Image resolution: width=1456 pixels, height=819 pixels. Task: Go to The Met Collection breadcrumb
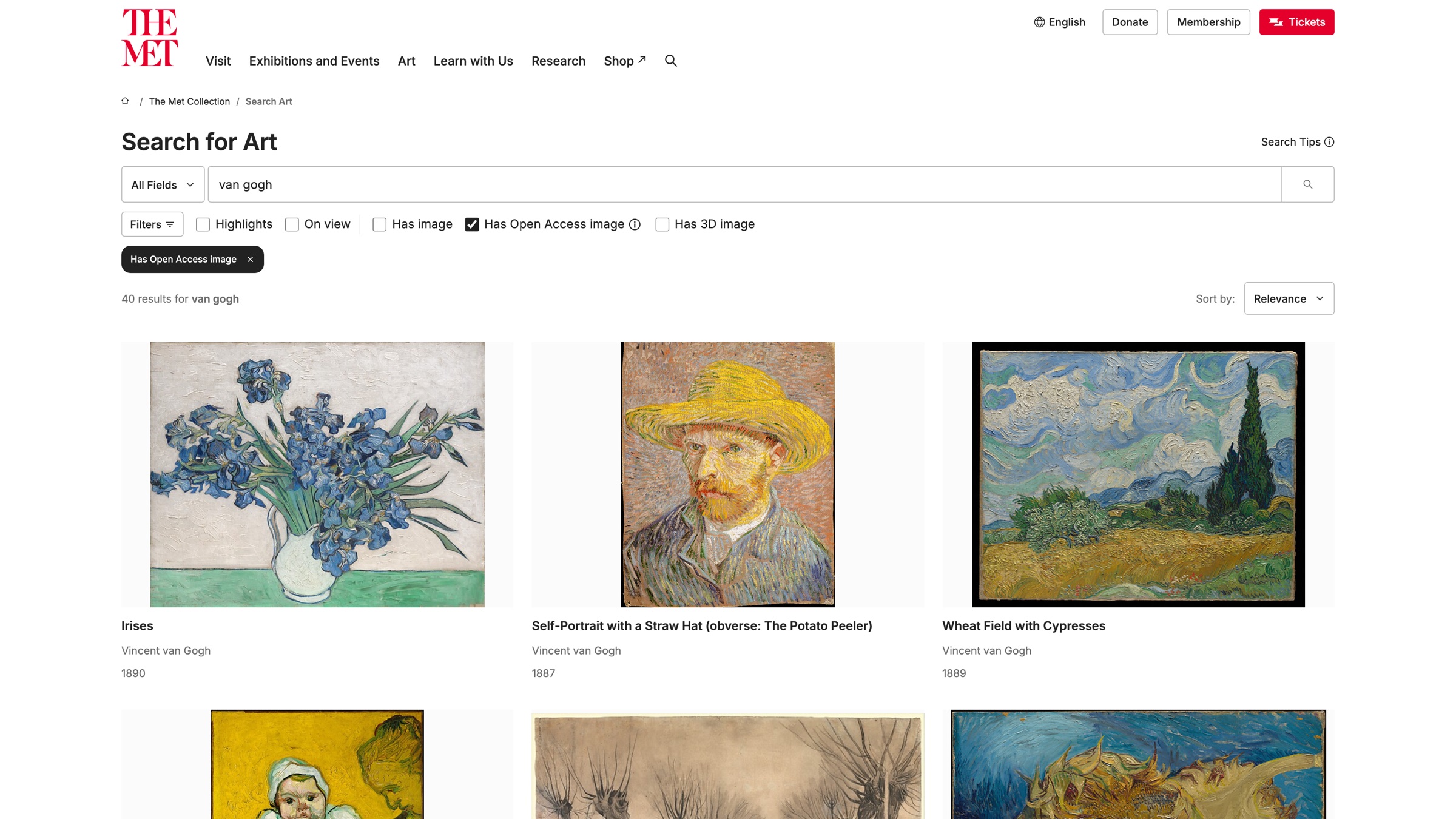189,101
